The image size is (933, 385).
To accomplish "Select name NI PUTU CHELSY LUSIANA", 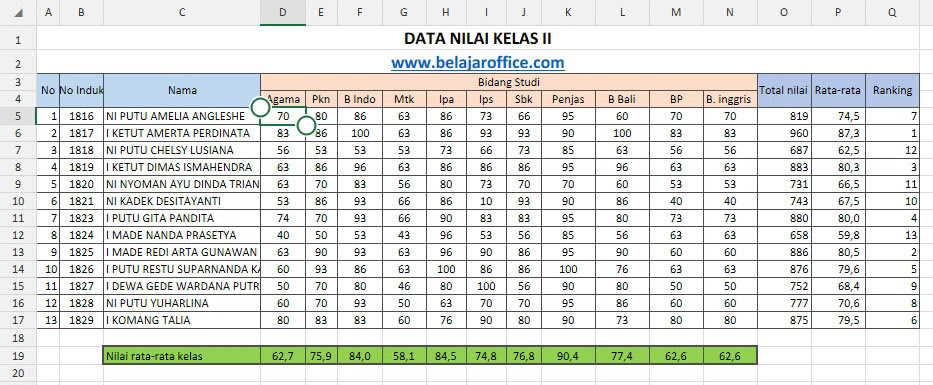I will (x=181, y=150).
